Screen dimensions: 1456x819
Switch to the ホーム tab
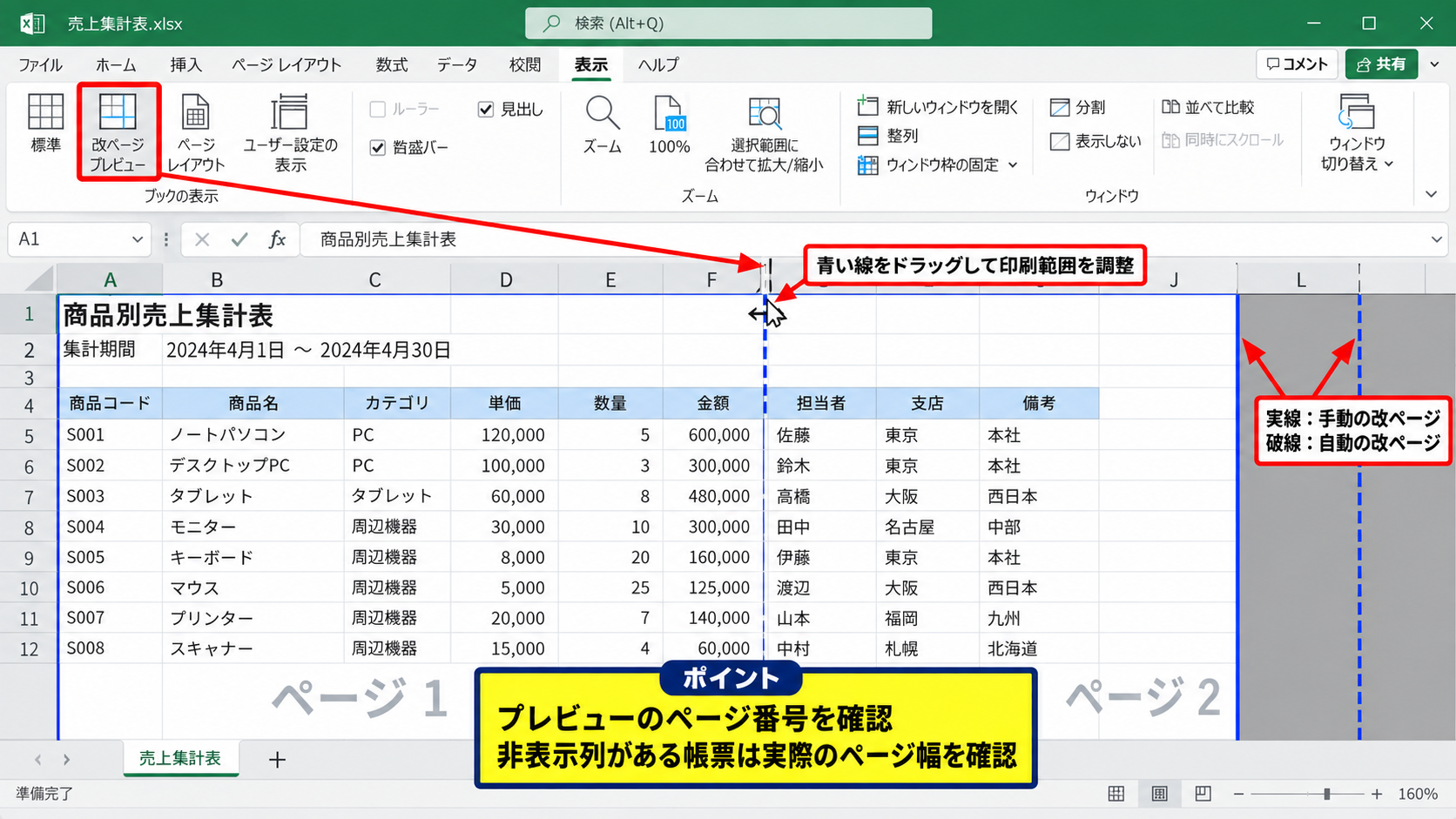[116, 65]
